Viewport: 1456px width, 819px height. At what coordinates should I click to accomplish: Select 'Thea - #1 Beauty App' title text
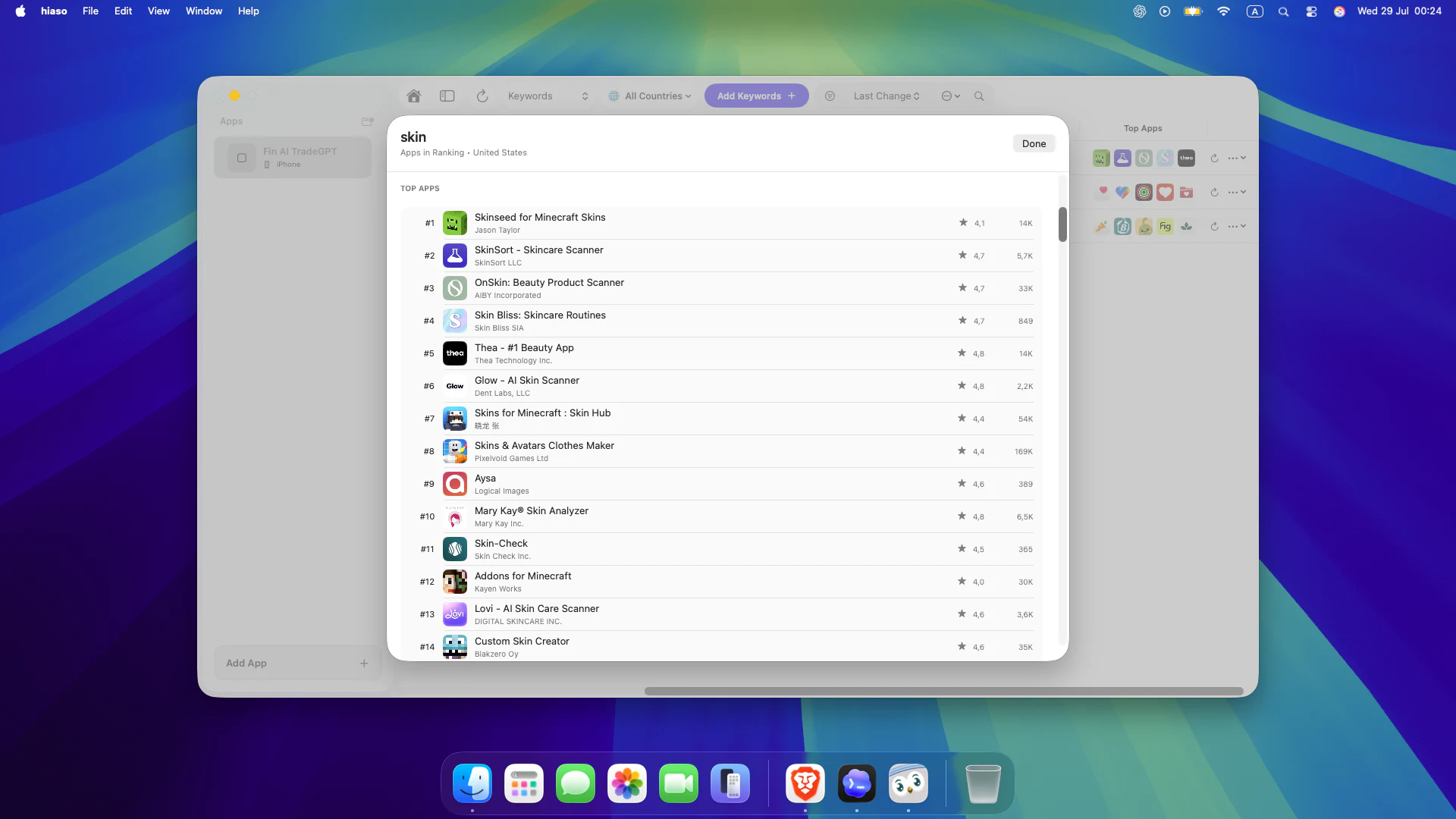pyautogui.click(x=524, y=348)
